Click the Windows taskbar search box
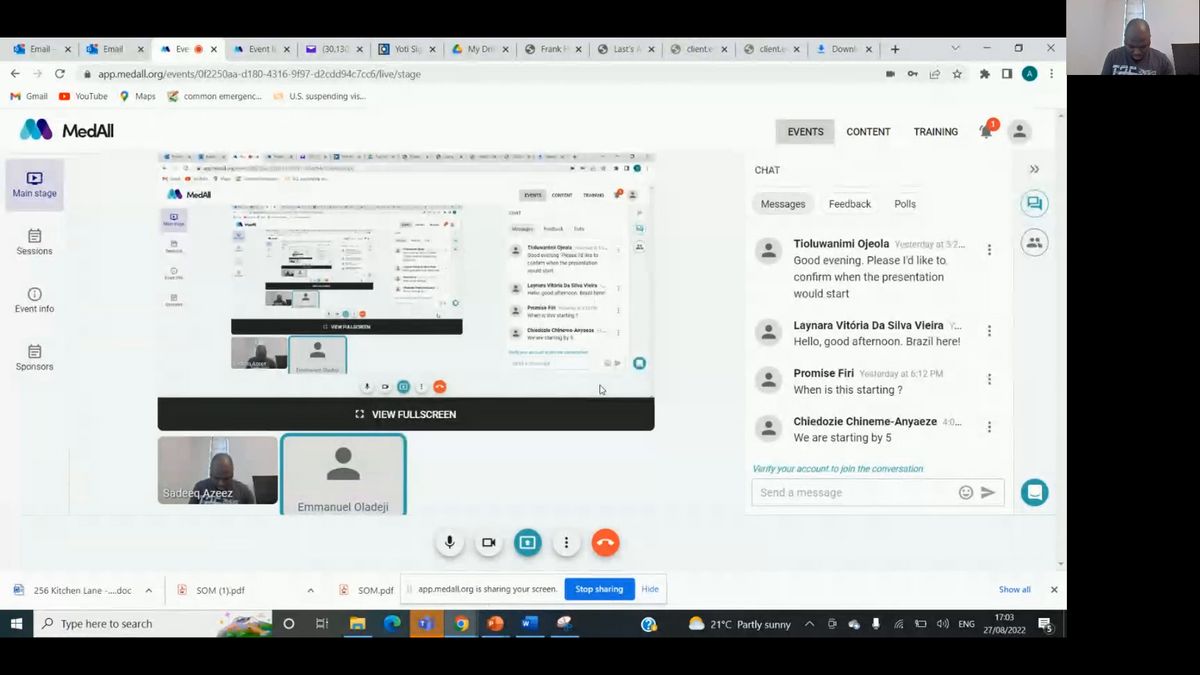The width and height of the screenshot is (1200, 675). [153, 624]
